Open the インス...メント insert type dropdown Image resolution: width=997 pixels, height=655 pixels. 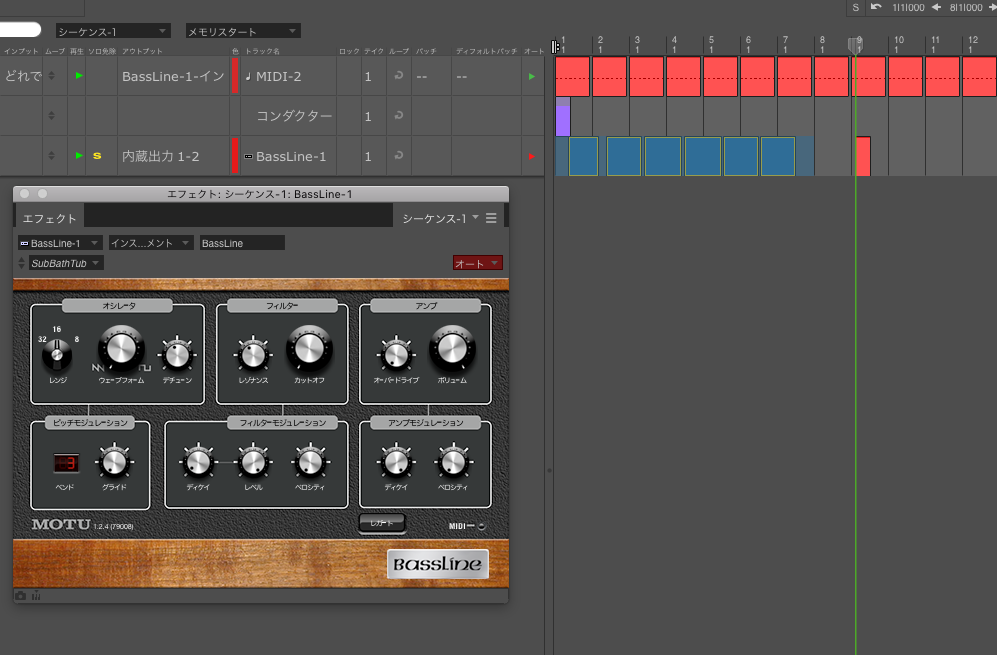pyautogui.click(x=151, y=243)
